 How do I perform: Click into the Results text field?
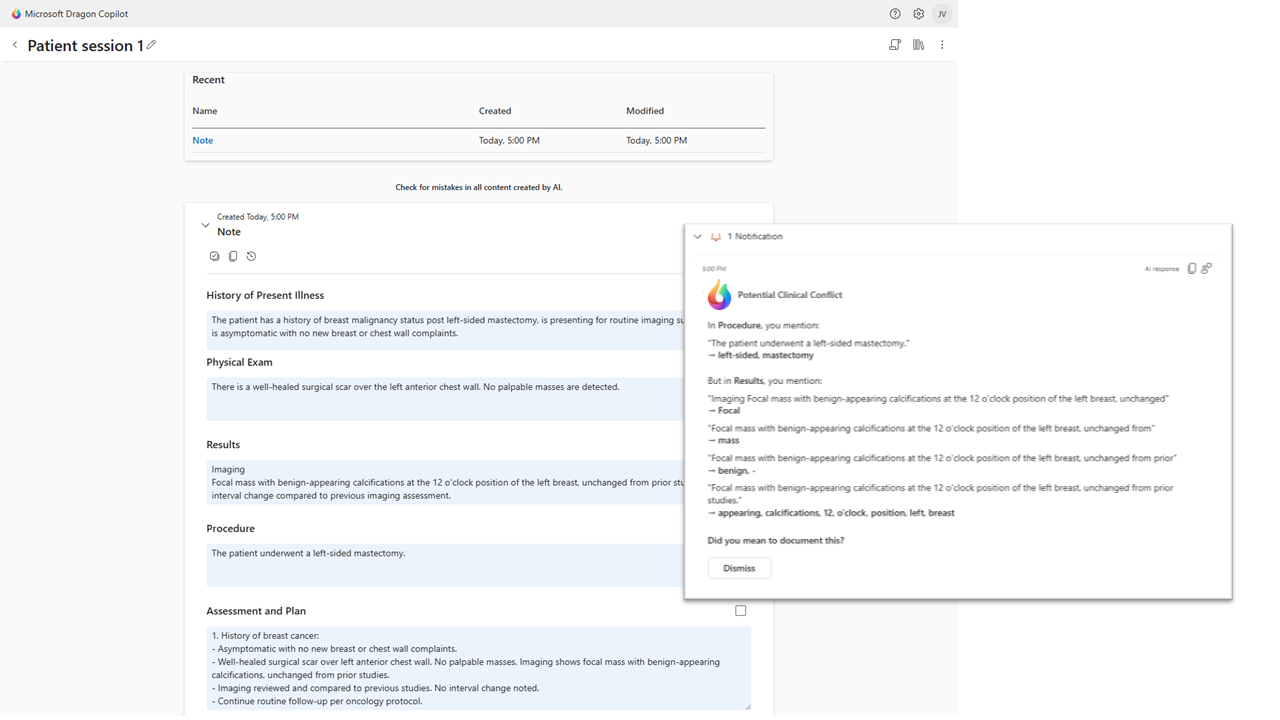(x=445, y=482)
